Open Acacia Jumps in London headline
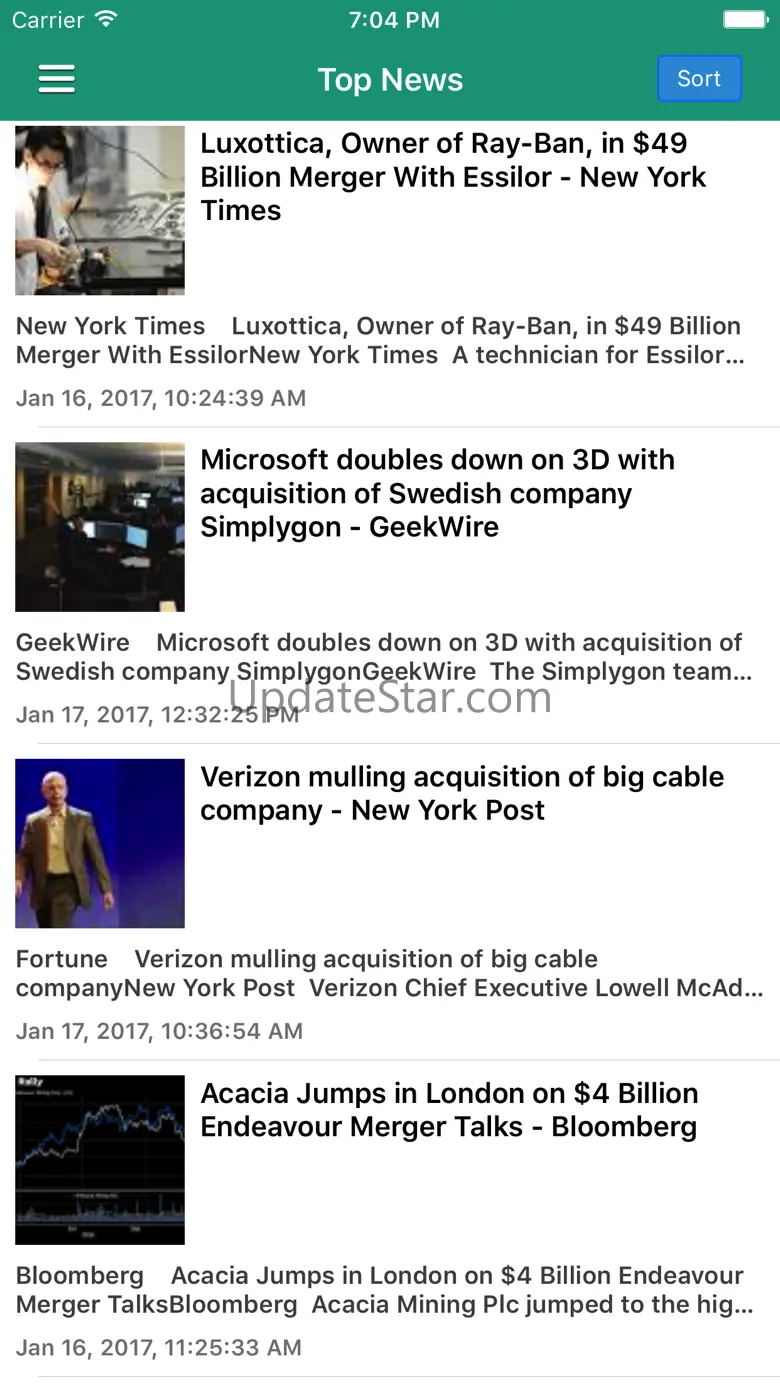The width and height of the screenshot is (780, 1387). 449,1110
